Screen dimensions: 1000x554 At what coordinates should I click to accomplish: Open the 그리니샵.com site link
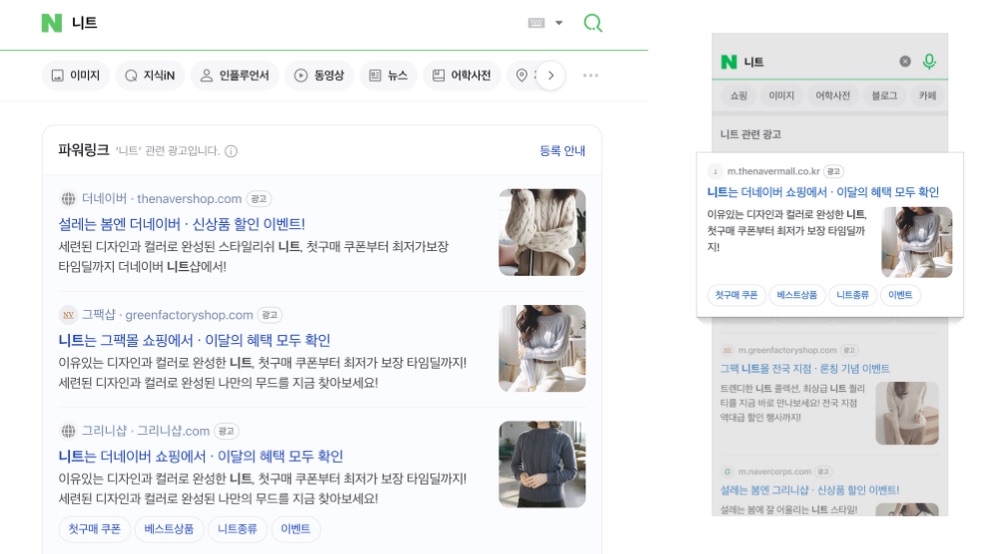point(173,431)
